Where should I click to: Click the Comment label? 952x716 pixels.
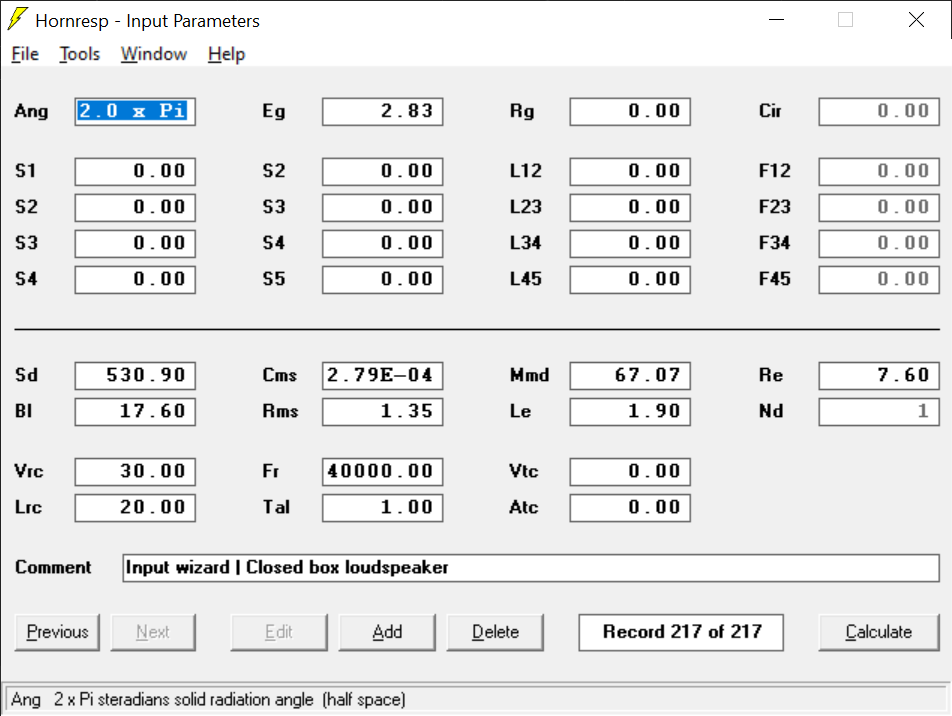click(x=53, y=567)
